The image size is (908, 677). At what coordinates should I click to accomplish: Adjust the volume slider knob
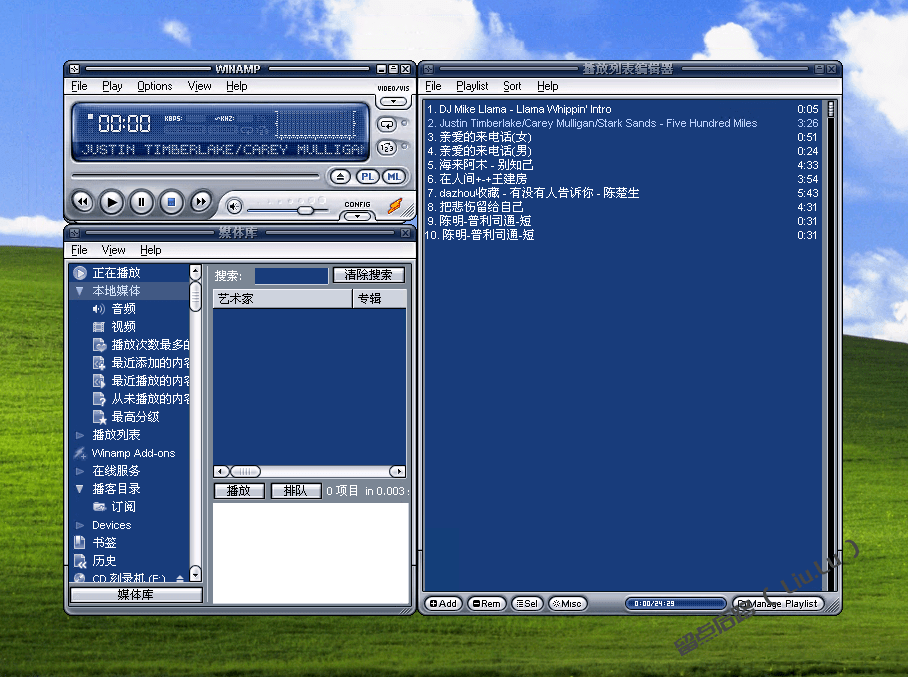pyautogui.click(x=305, y=210)
